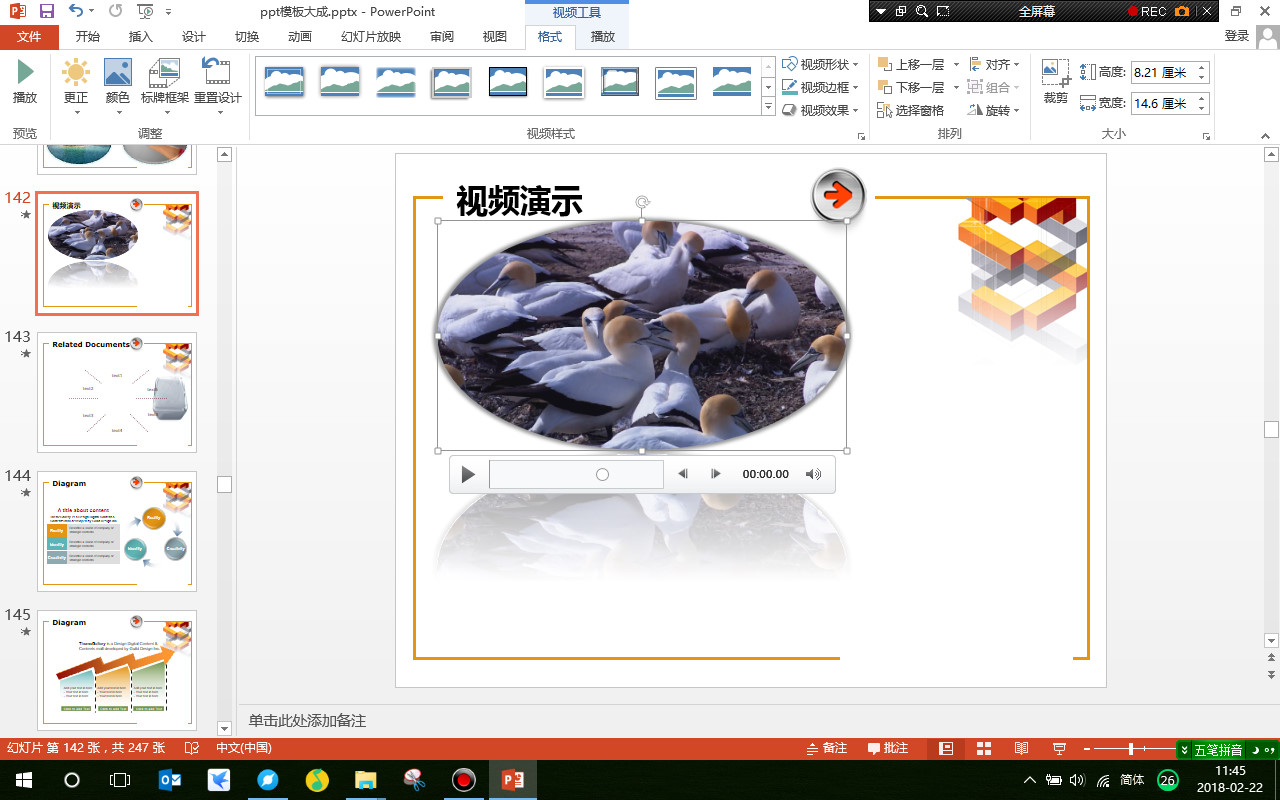Click the step back button in video controls
The image size is (1280, 800).
[x=683, y=474]
